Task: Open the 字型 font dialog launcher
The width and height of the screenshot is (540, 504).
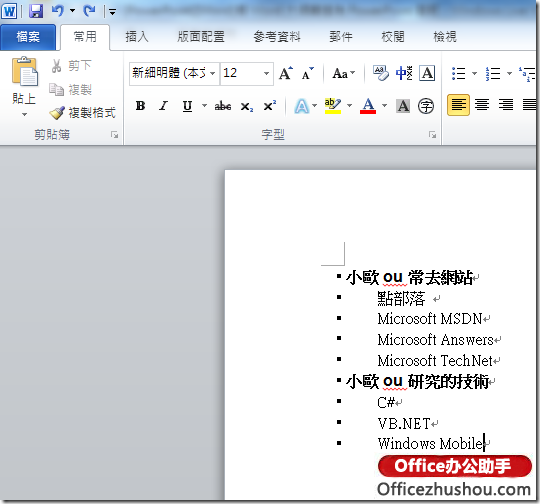Action: pyautogui.click(x=433, y=135)
